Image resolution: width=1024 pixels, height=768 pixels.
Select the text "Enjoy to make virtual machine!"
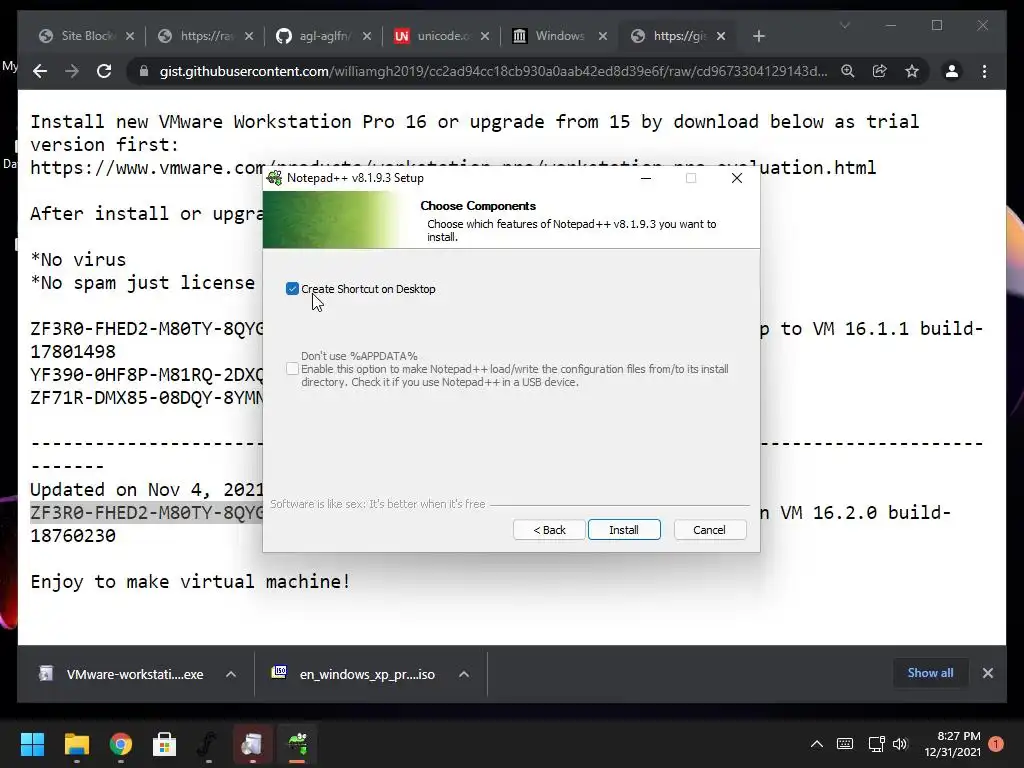(191, 581)
